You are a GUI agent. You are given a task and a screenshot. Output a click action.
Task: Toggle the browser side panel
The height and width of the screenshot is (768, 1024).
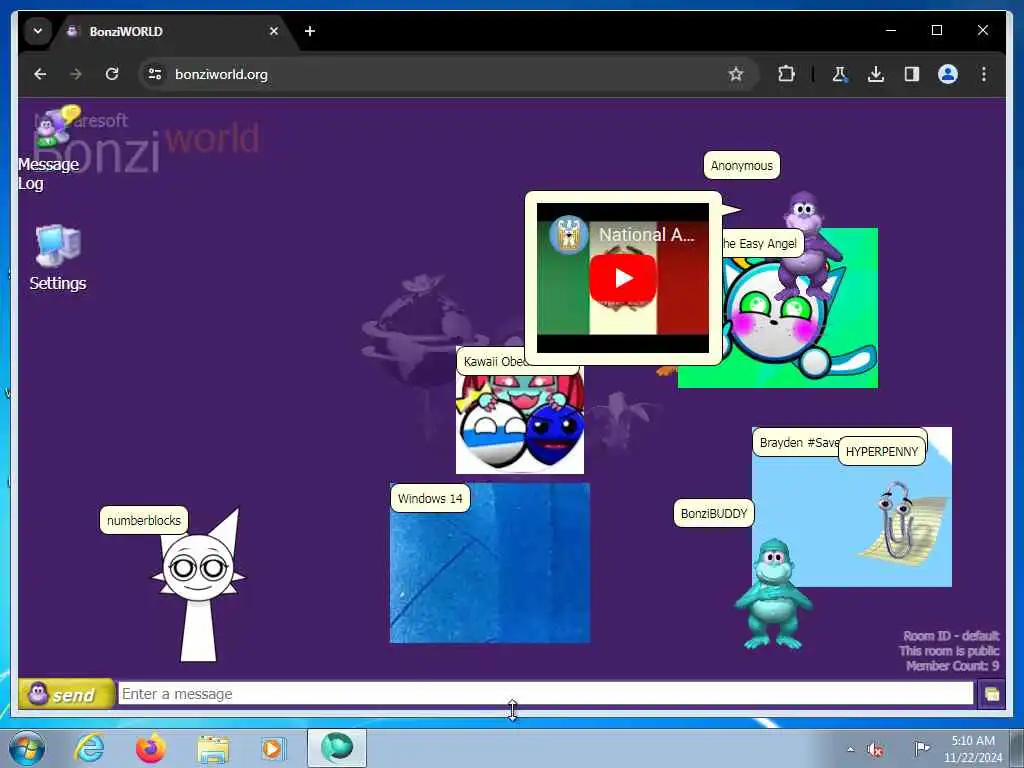click(x=912, y=74)
